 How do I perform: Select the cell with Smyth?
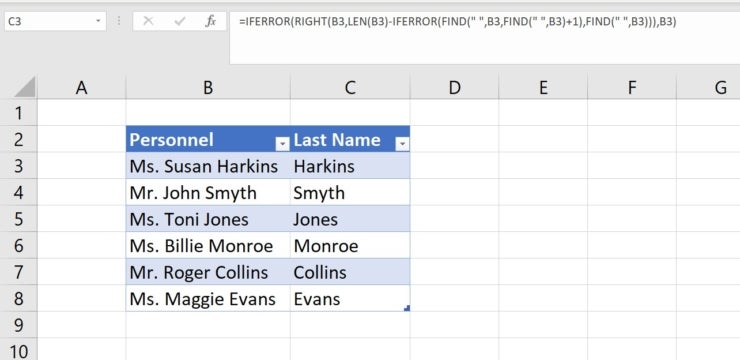[x=350, y=193]
